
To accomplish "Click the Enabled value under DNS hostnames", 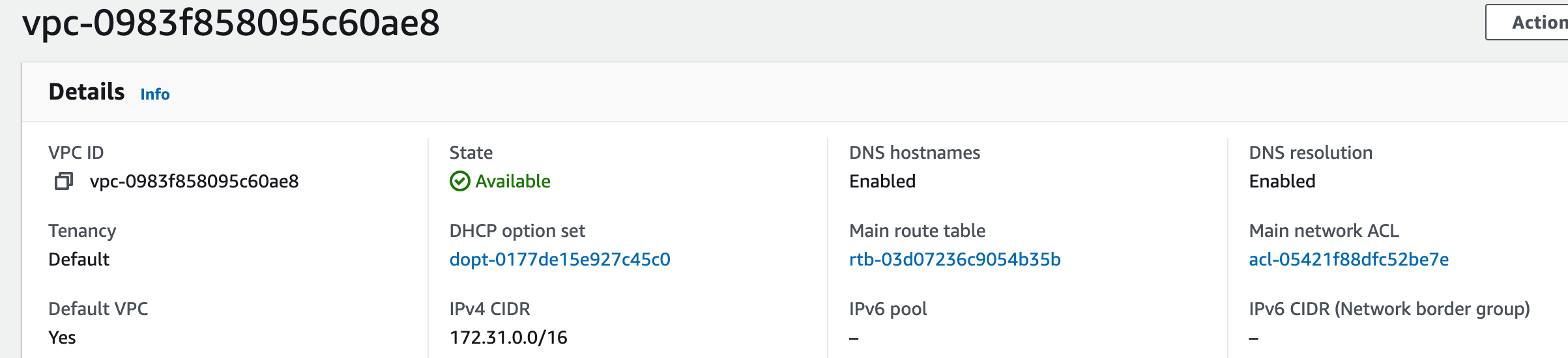I will (x=882, y=181).
